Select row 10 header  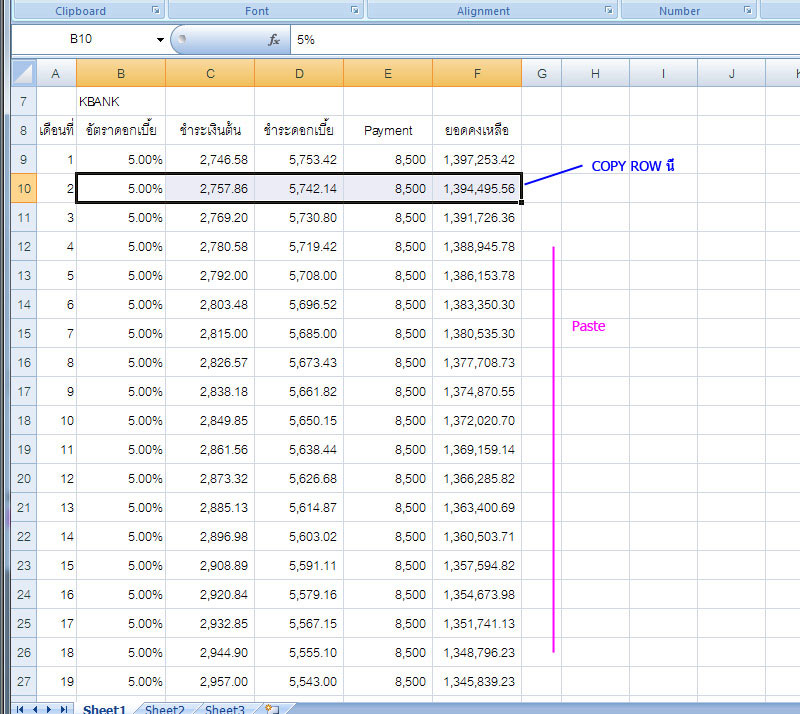[24, 188]
